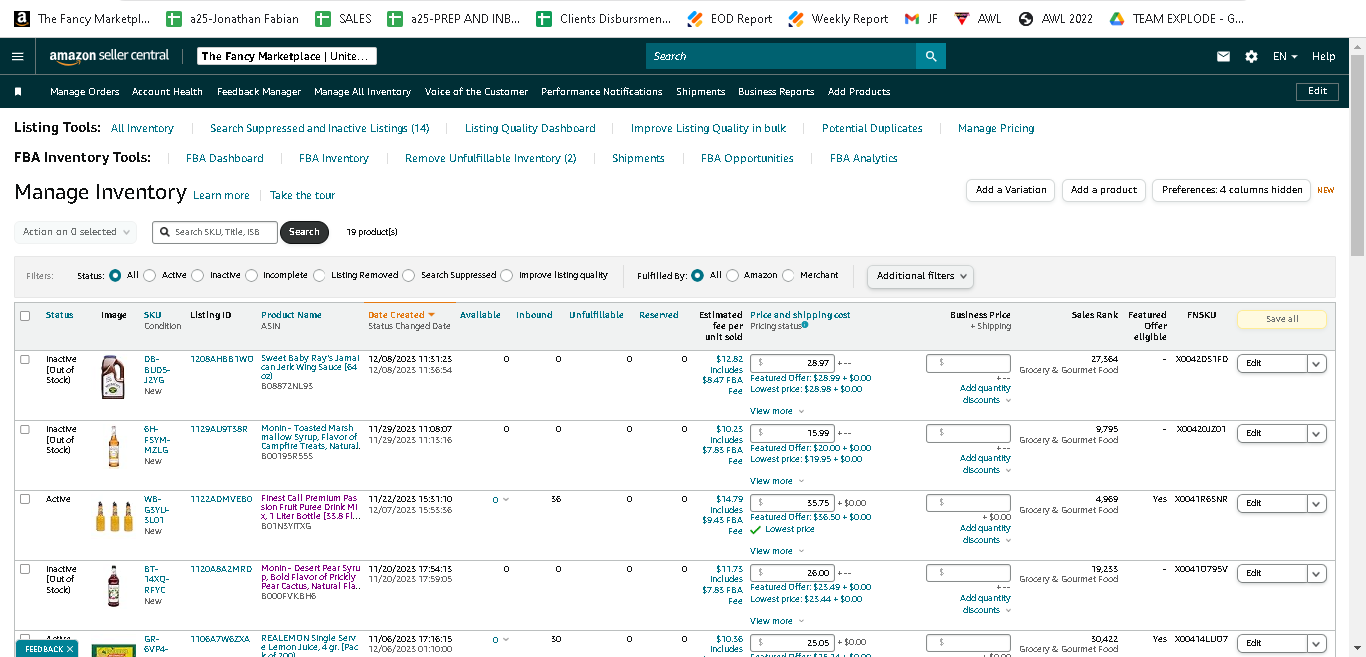The height and width of the screenshot is (657, 1366).
Task: Open the Gmail JF bookmark
Action: point(921,18)
